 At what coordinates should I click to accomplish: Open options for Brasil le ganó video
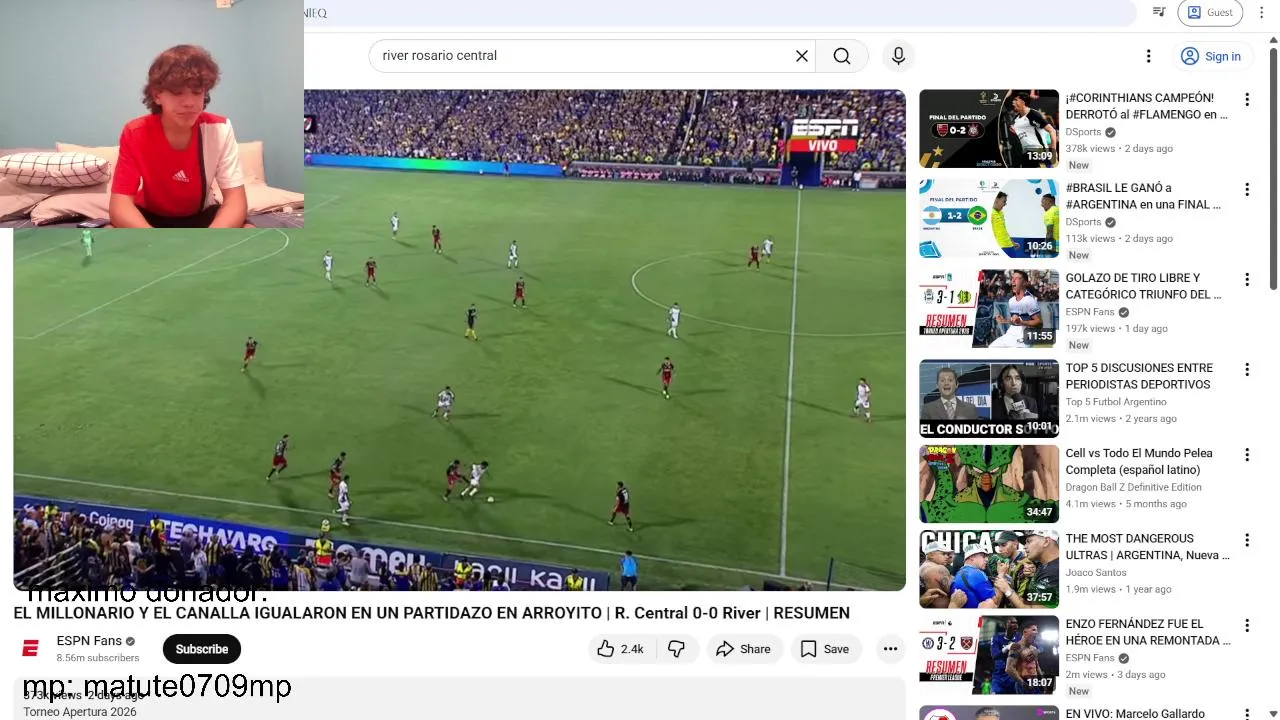point(1246,189)
